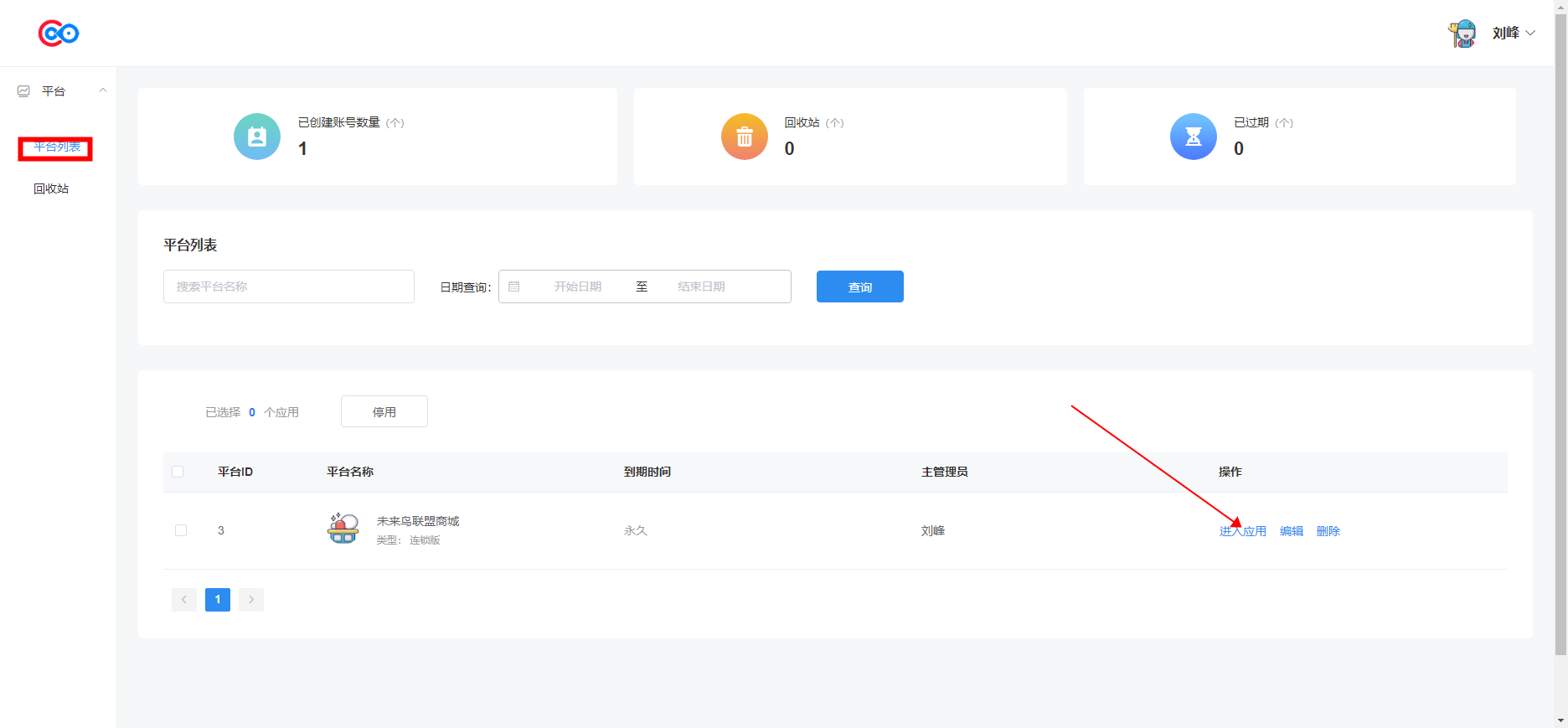Click the created accounts count icon

257,137
